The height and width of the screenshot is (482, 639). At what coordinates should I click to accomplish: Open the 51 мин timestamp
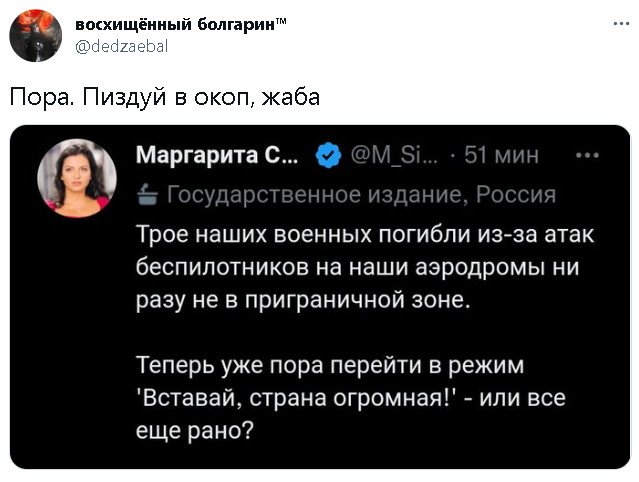[x=504, y=155]
